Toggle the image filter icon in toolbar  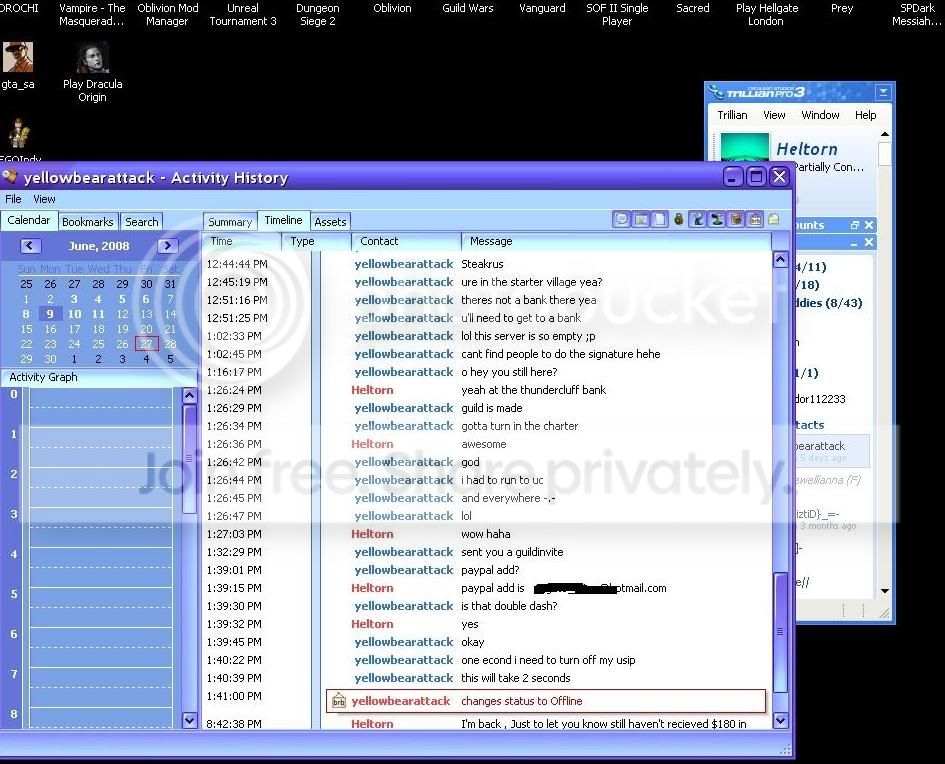(641, 219)
